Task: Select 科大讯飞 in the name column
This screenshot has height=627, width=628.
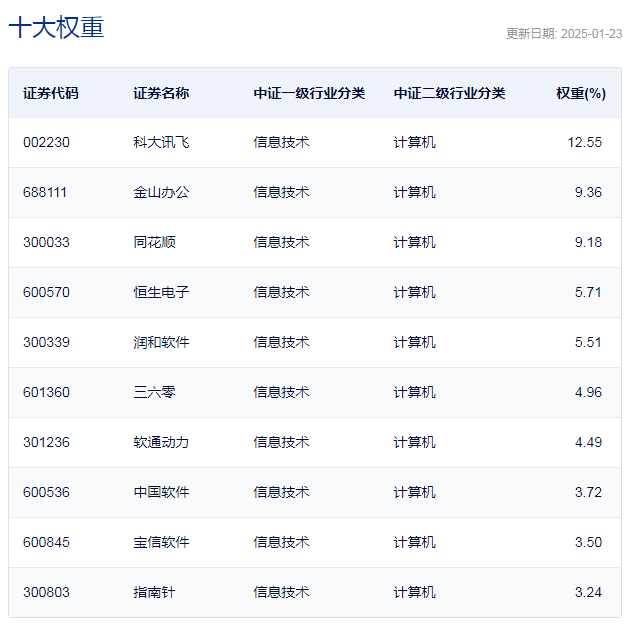Action: coord(161,142)
